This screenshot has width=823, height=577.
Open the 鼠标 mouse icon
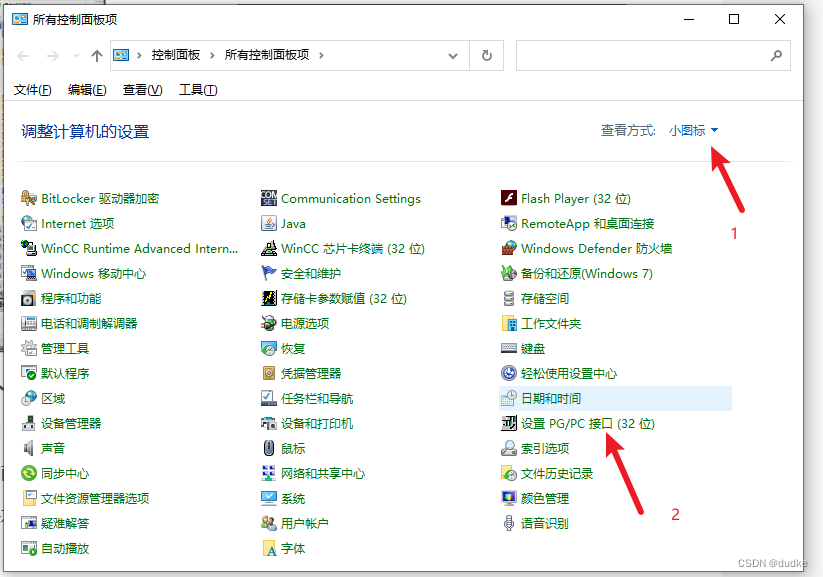(x=269, y=448)
